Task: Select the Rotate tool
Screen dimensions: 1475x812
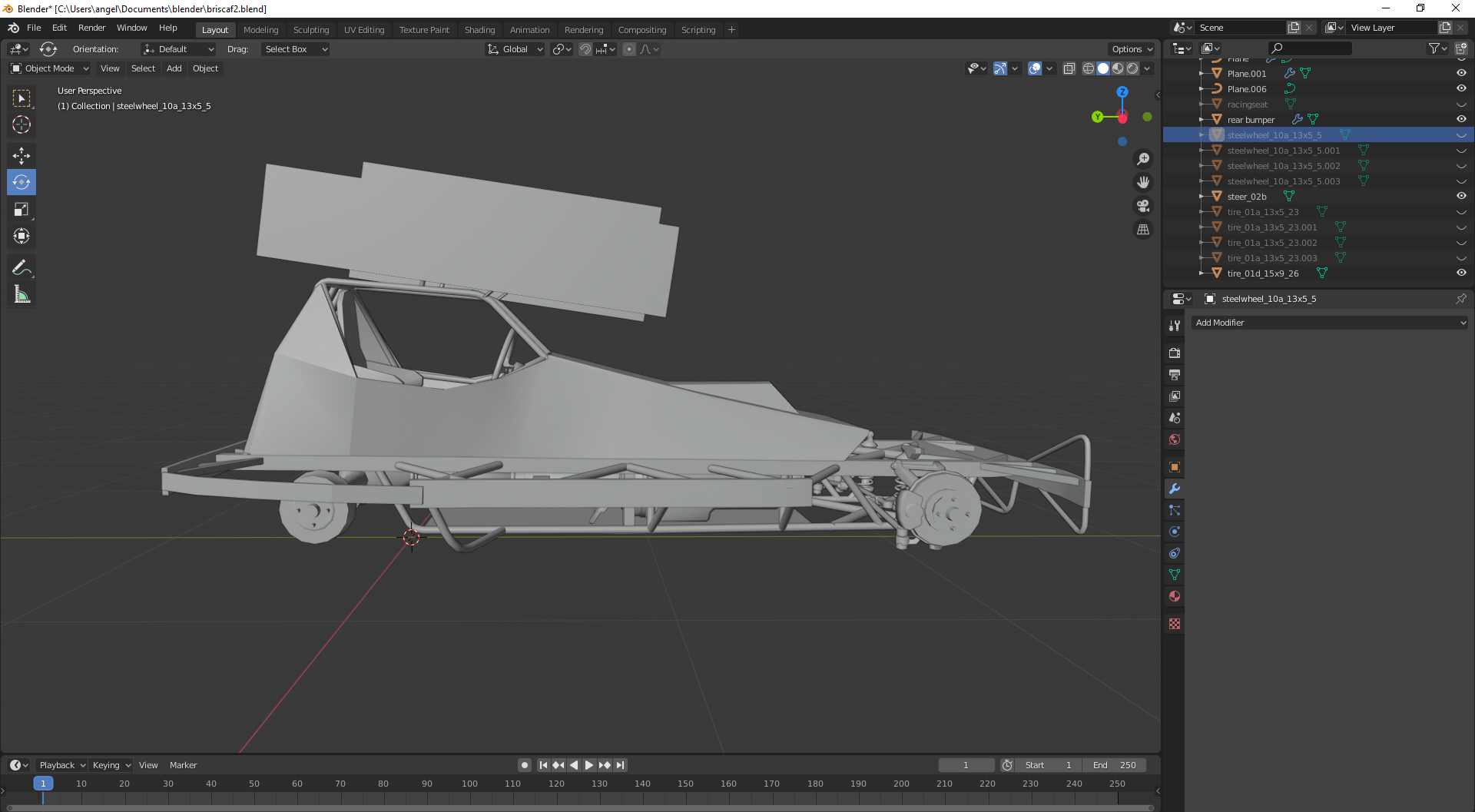Action: pyautogui.click(x=22, y=182)
